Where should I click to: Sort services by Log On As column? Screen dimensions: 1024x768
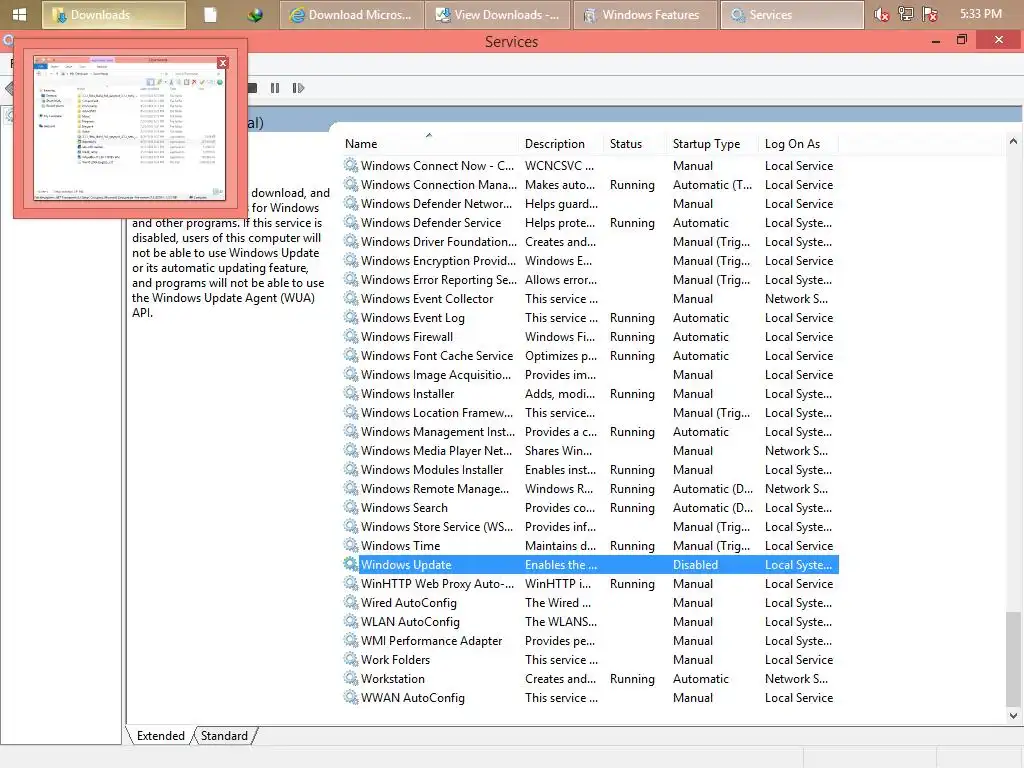click(x=799, y=144)
